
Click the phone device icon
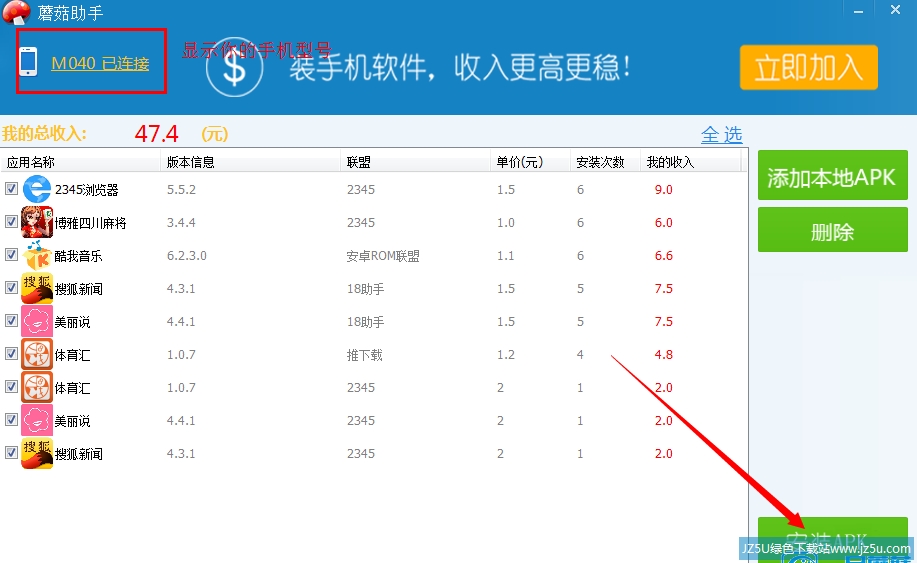tap(28, 61)
